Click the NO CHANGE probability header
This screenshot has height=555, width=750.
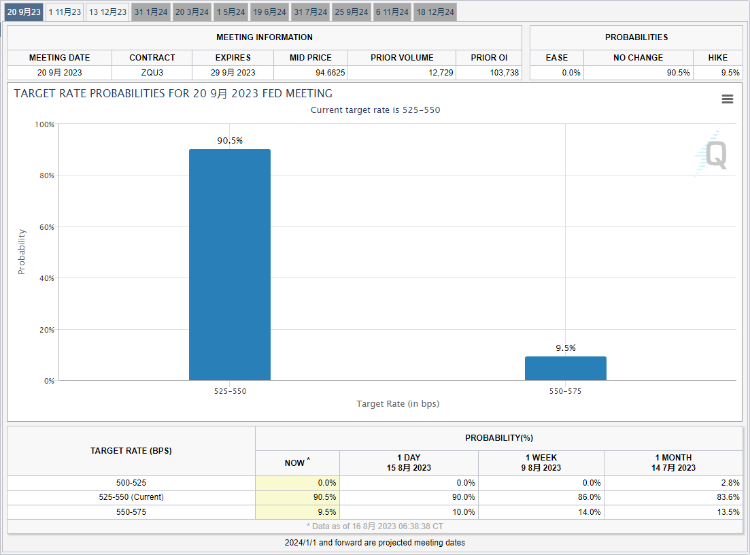tap(638, 57)
